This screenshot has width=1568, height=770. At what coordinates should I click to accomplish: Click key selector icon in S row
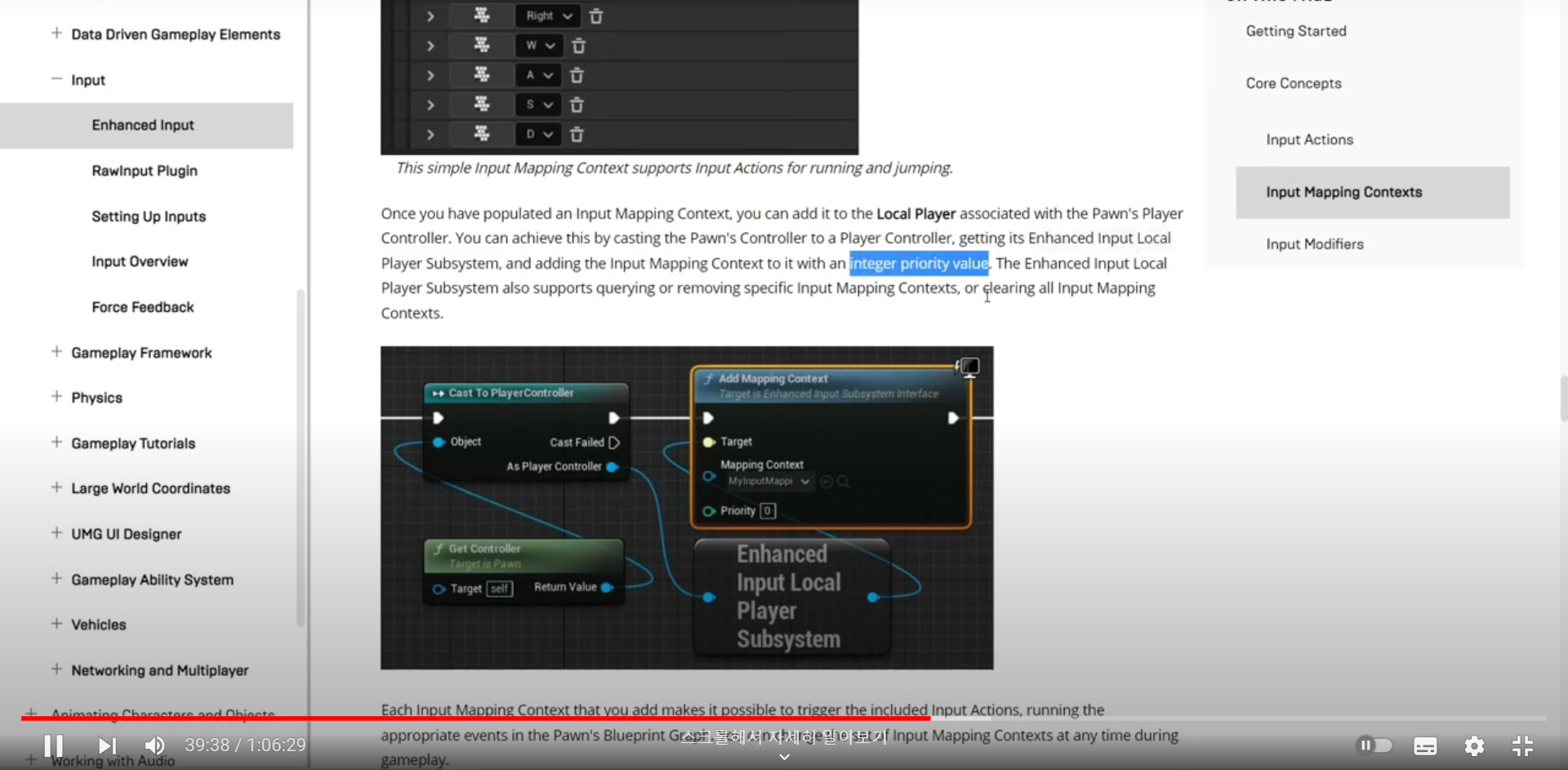[482, 104]
